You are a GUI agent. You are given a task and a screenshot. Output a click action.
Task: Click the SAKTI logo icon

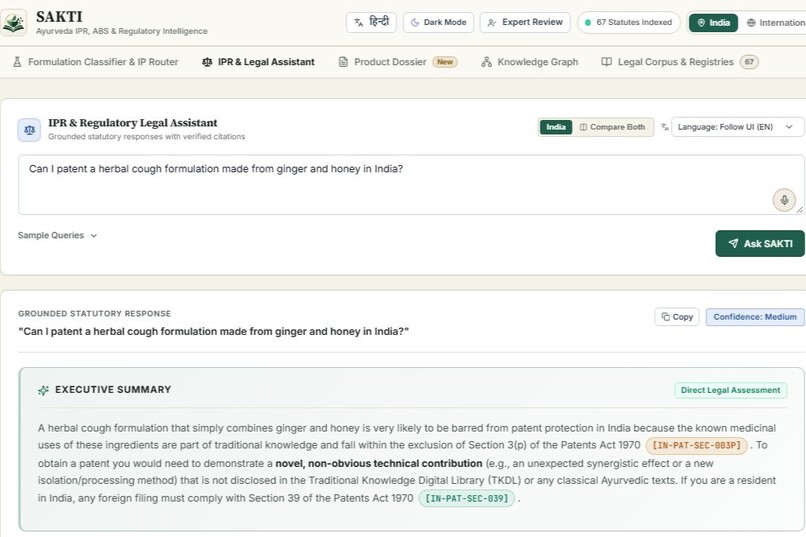click(x=13, y=23)
